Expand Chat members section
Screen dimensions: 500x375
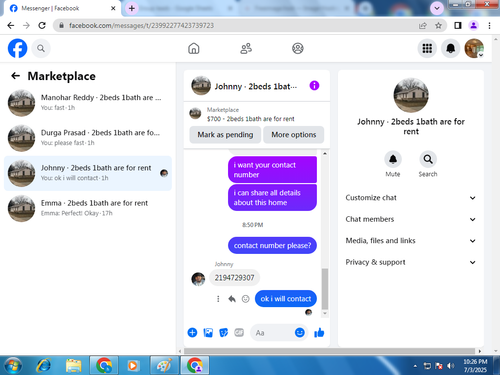pos(411,219)
